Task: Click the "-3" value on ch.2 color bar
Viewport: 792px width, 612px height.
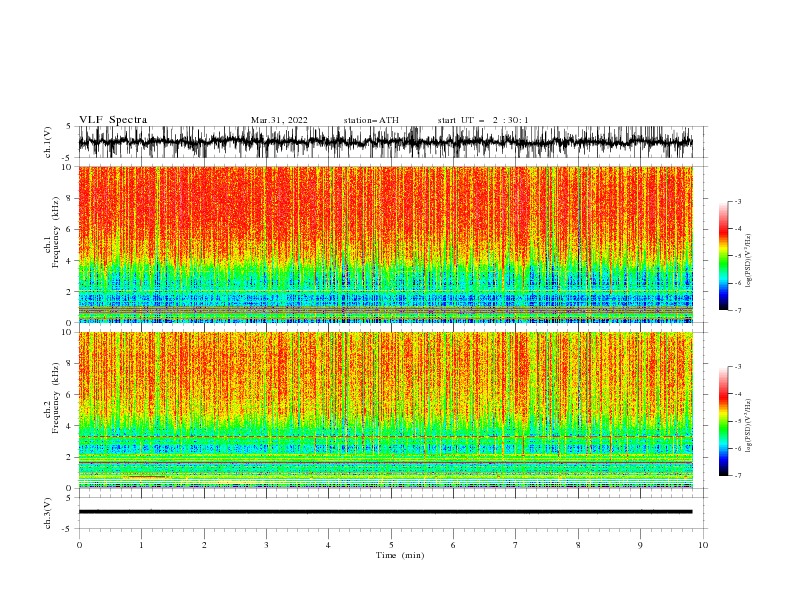Action: [x=738, y=367]
